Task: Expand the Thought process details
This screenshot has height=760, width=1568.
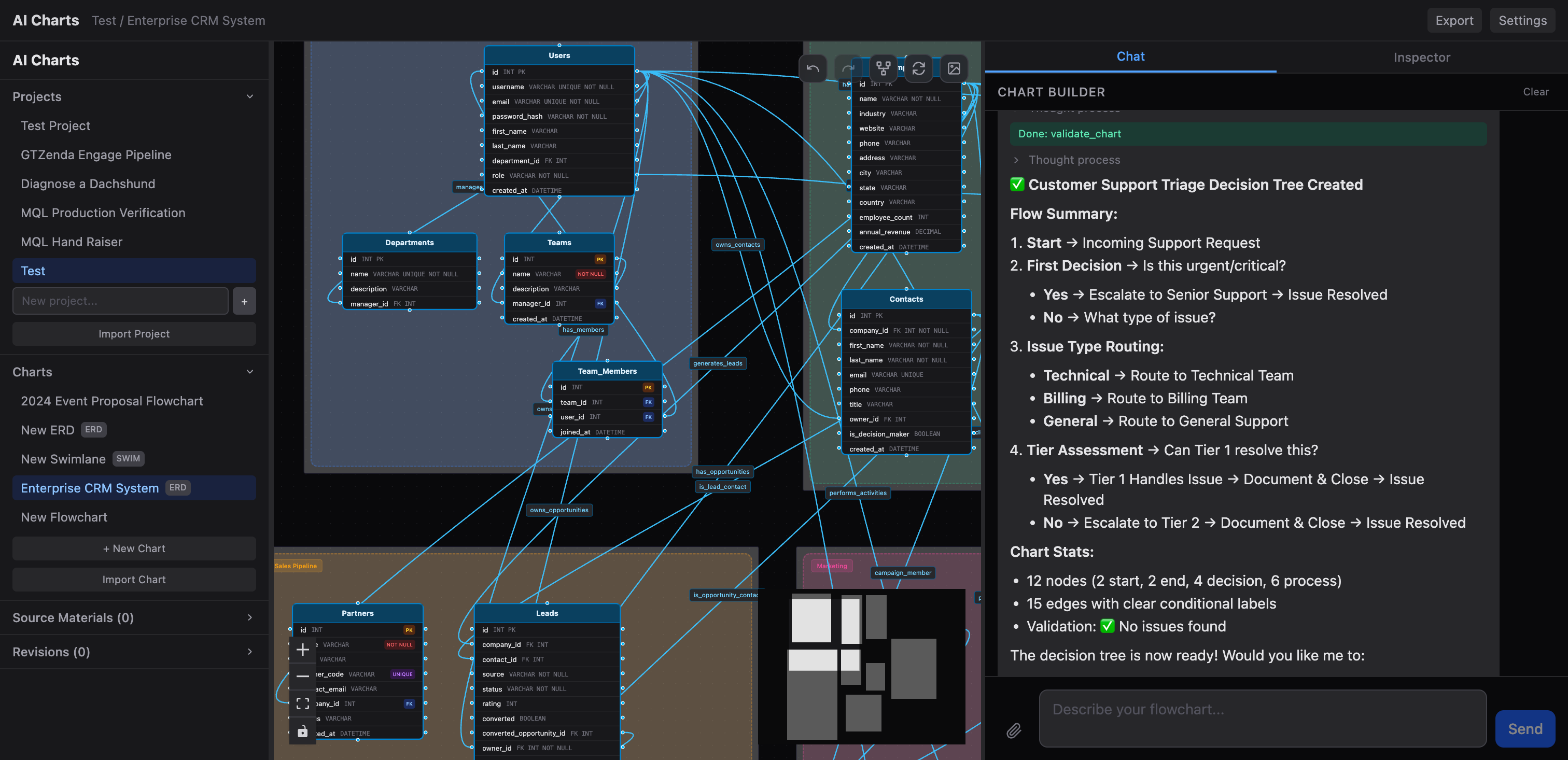Action: 1016,160
